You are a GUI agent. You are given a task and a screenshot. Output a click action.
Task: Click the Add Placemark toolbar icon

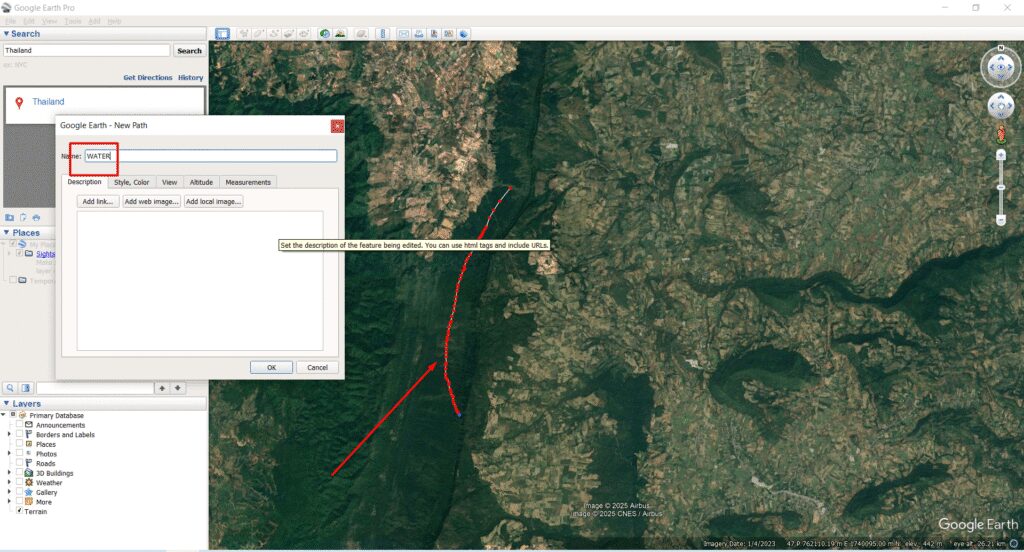(x=244, y=34)
